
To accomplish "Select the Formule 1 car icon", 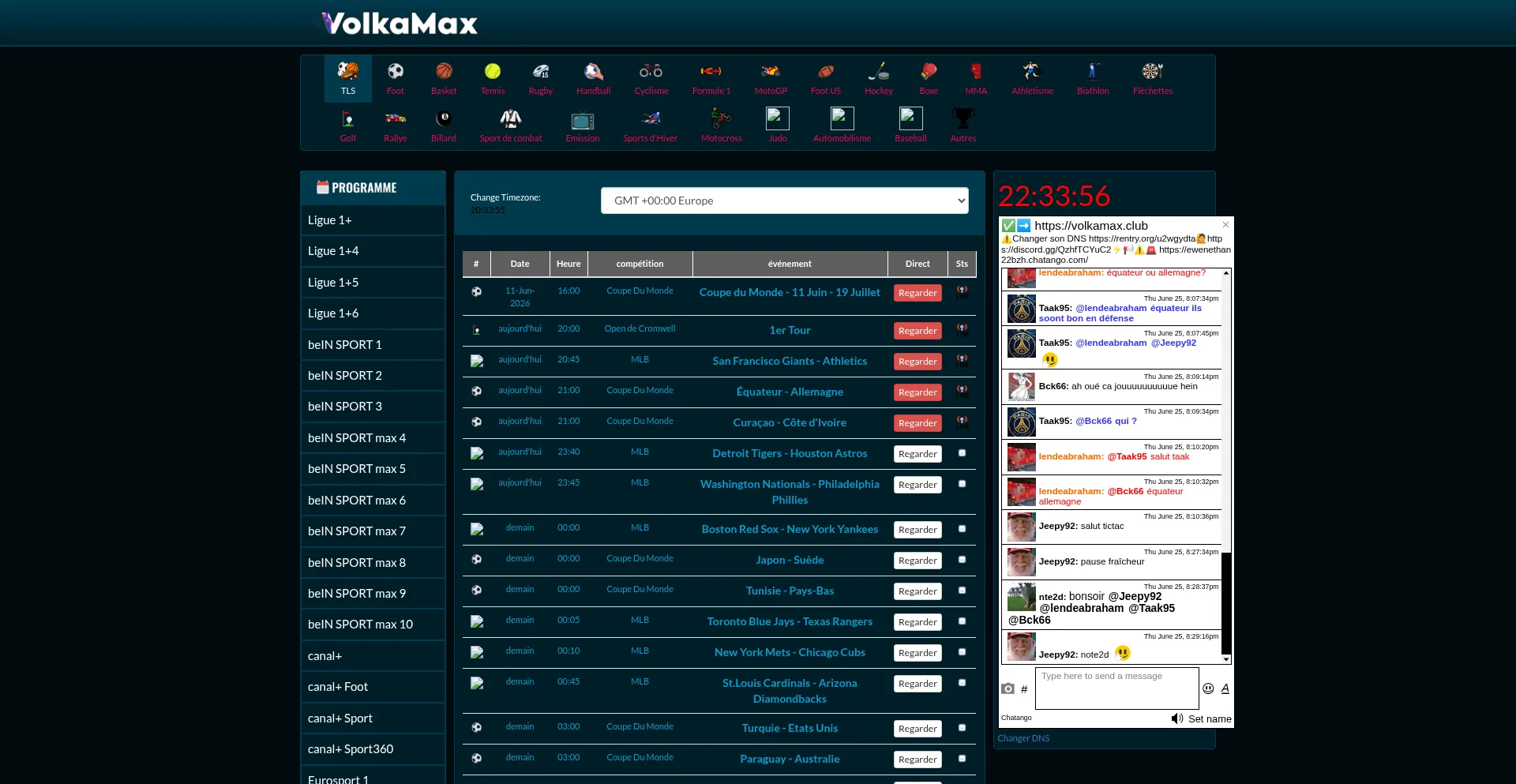I will [x=711, y=72].
